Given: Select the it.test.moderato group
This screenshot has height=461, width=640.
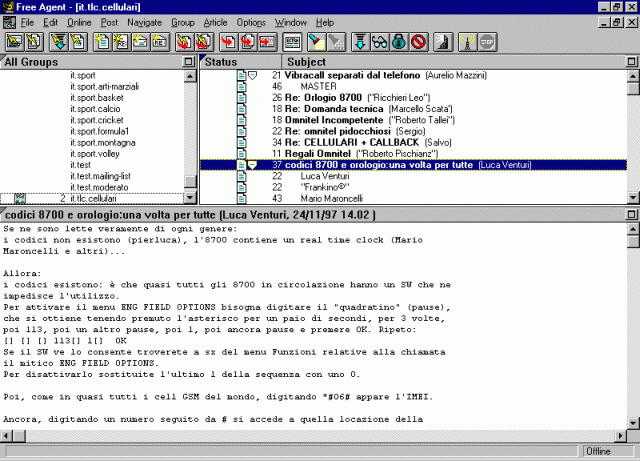Looking at the screenshot, I should pos(99,187).
